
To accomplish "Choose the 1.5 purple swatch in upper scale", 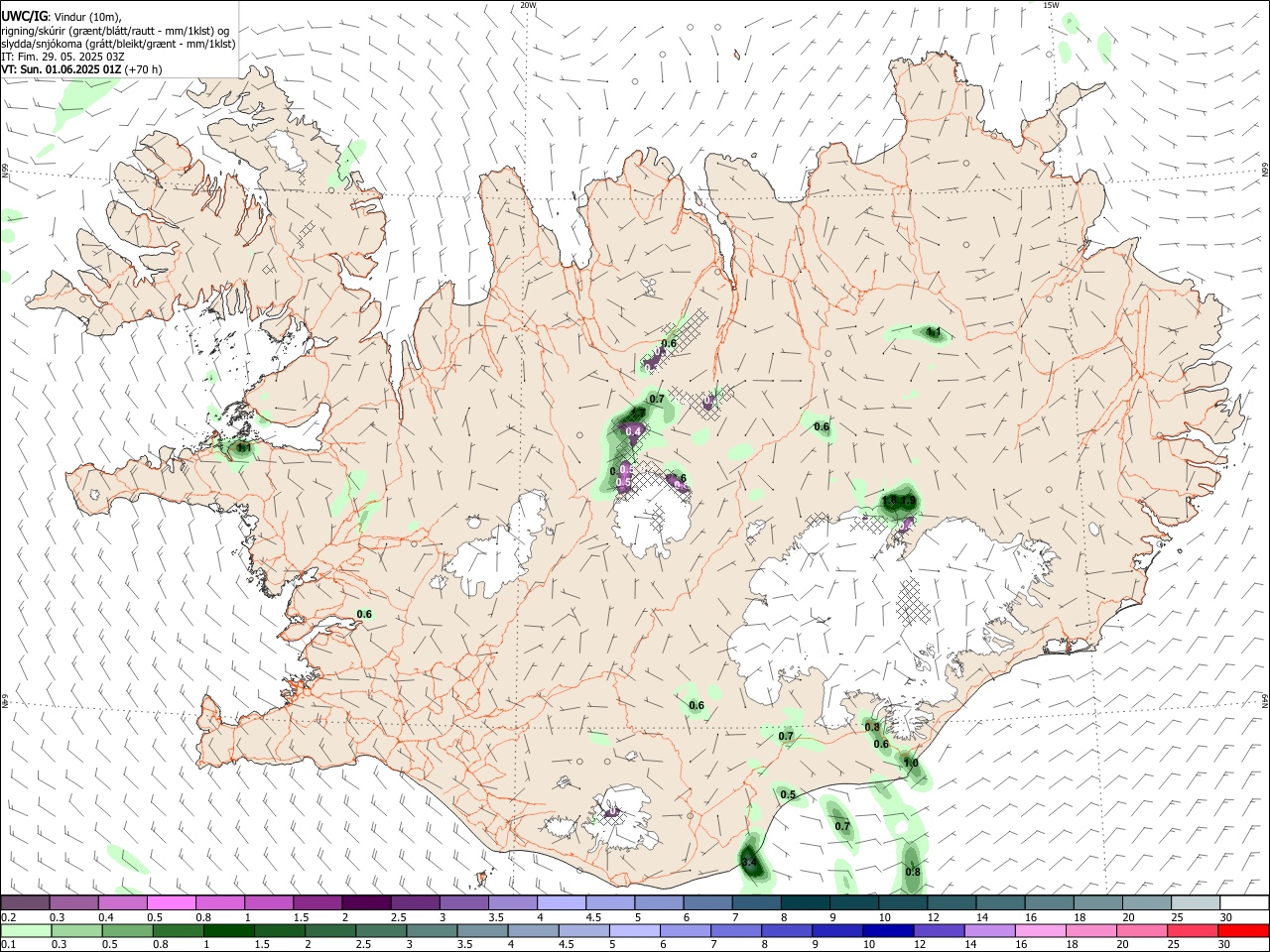I will (317, 903).
